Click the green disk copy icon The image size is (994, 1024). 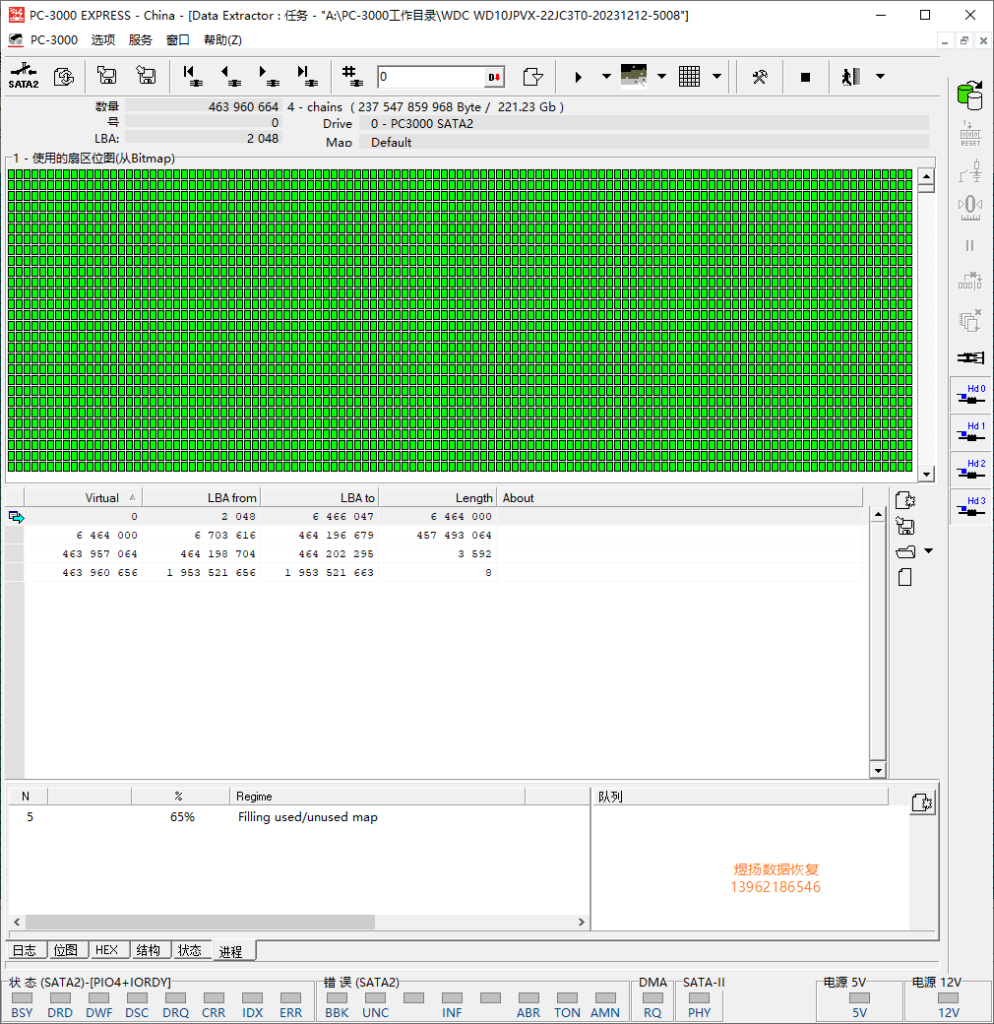pos(970,95)
